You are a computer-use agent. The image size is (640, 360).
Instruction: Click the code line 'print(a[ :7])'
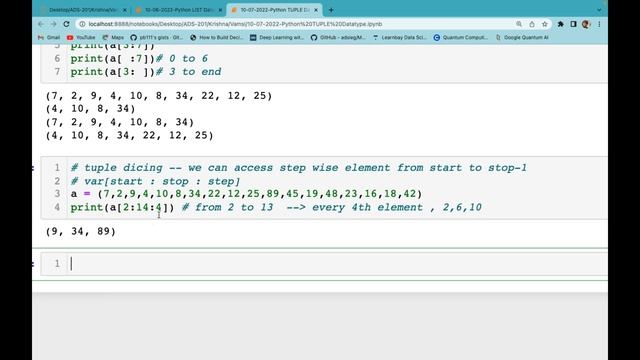(113, 59)
